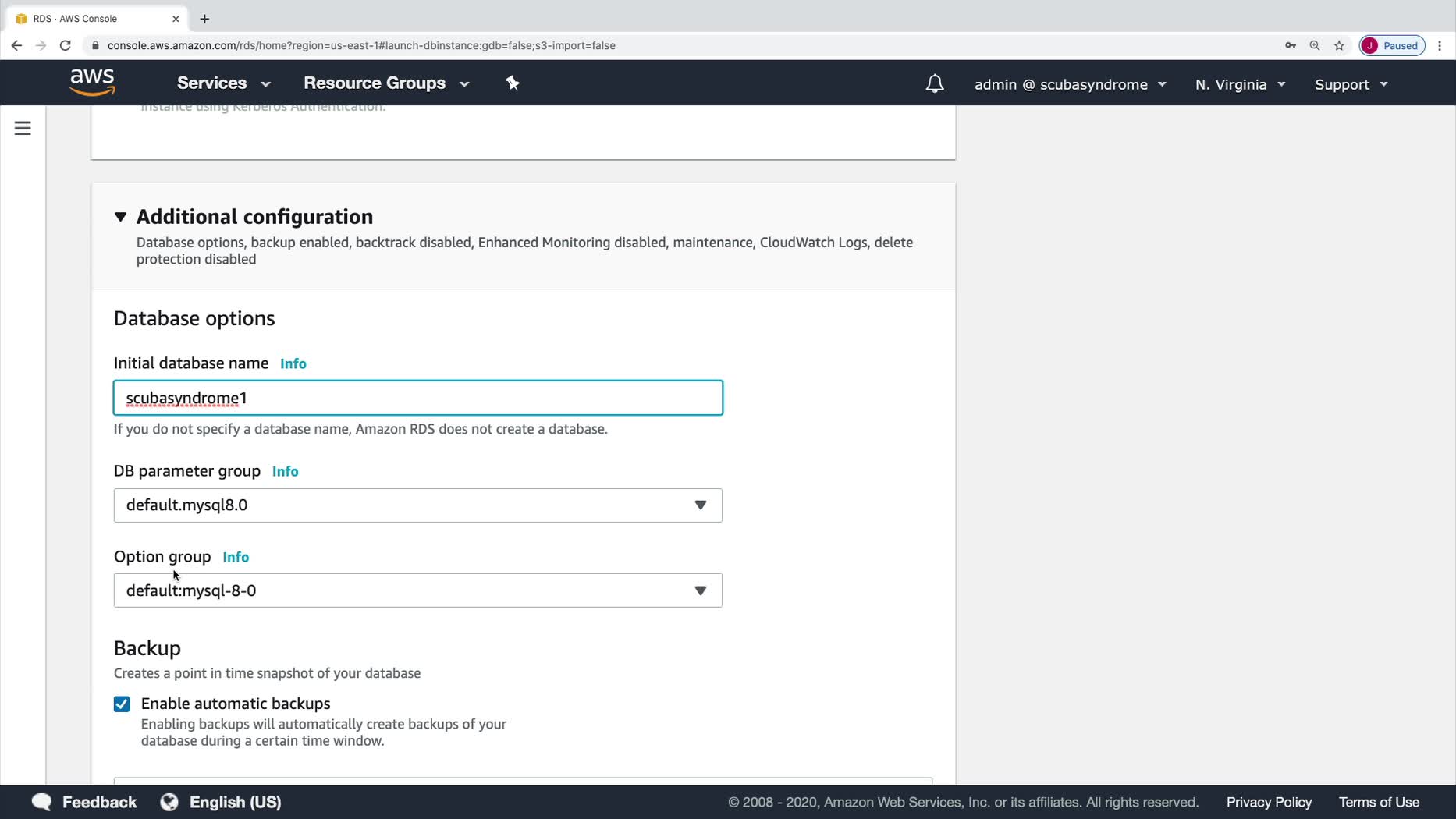
Task: Collapse the Additional configuration section
Action: [x=120, y=217]
